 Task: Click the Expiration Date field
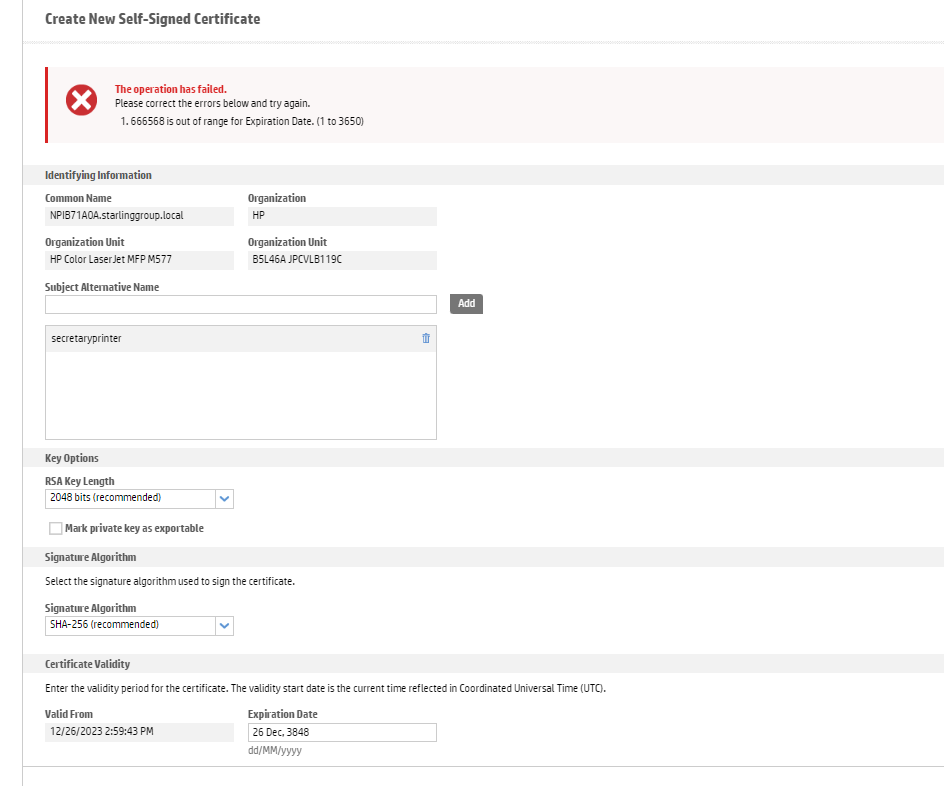coord(342,732)
